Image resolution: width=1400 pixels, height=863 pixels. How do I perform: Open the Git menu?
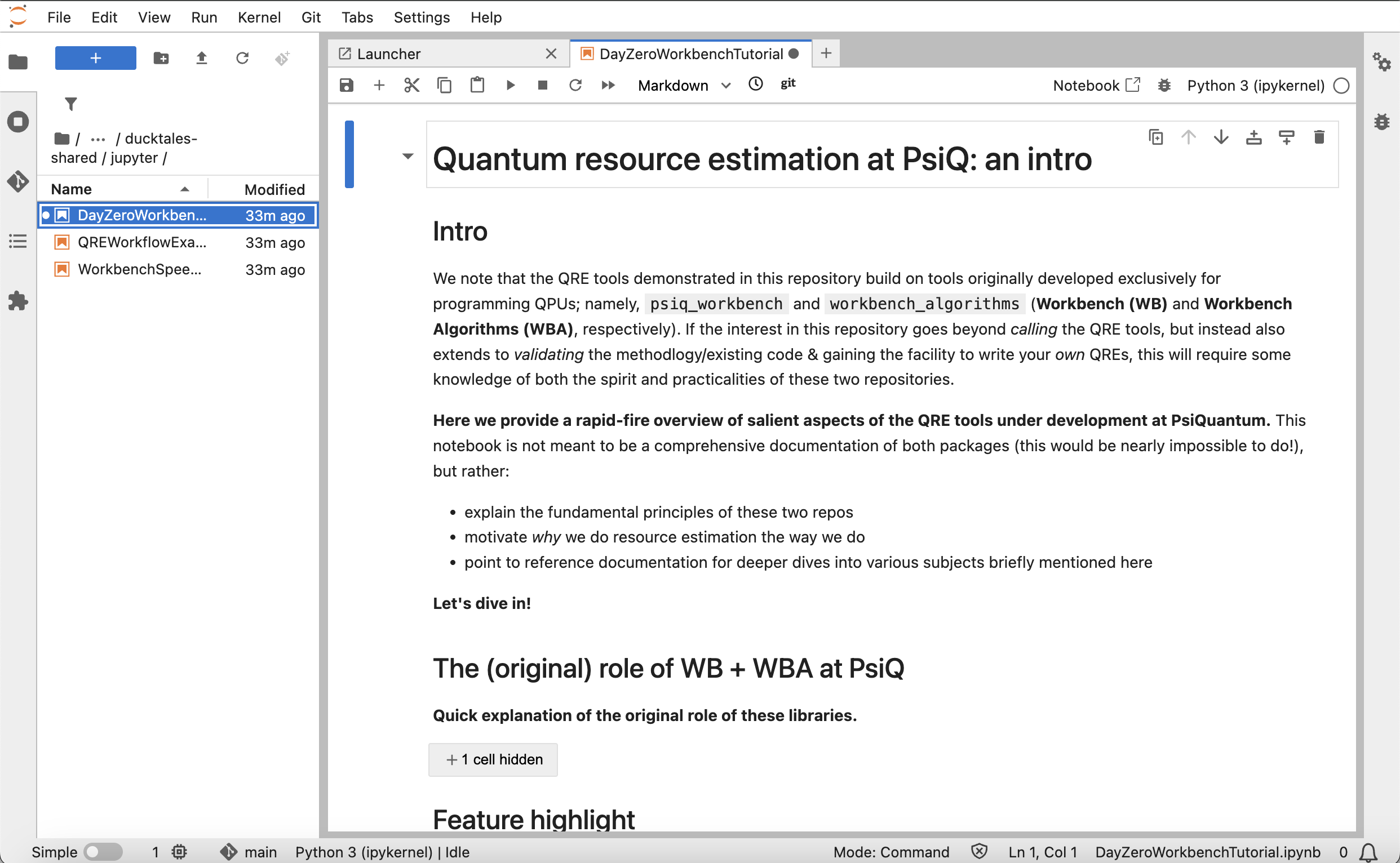tap(311, 17)
